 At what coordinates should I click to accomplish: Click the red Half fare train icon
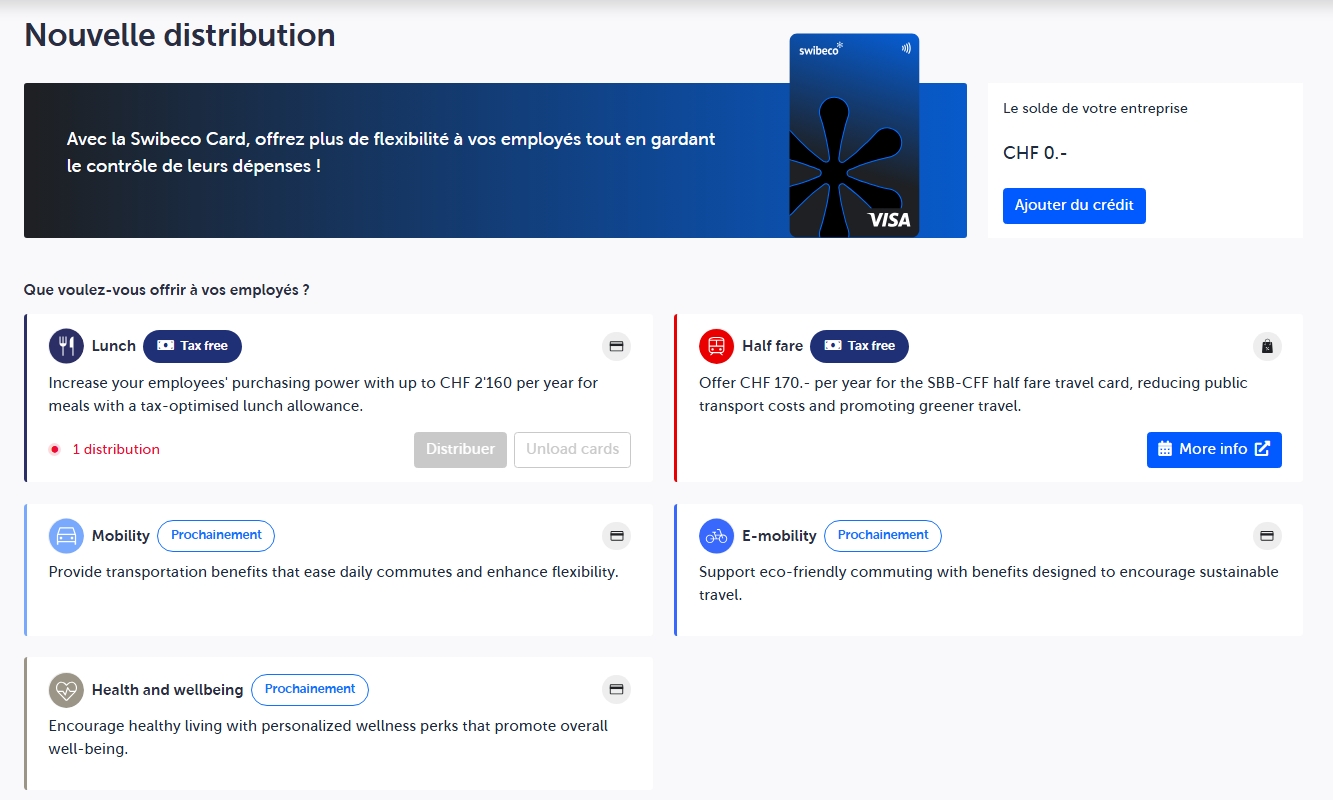pyautogui.click(x=716, y=346)
